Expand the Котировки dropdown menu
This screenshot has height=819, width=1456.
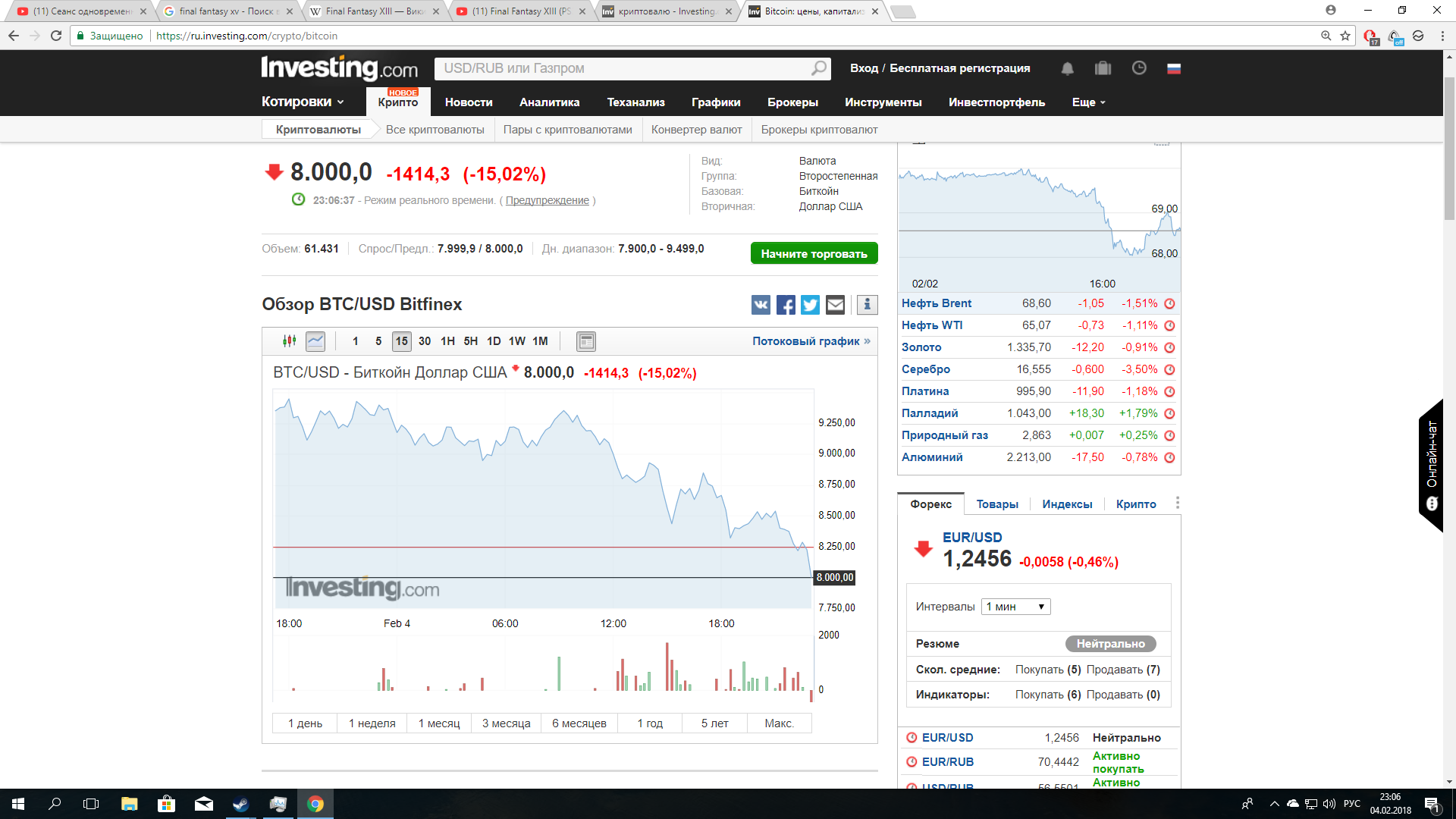[x=303, y=102]
